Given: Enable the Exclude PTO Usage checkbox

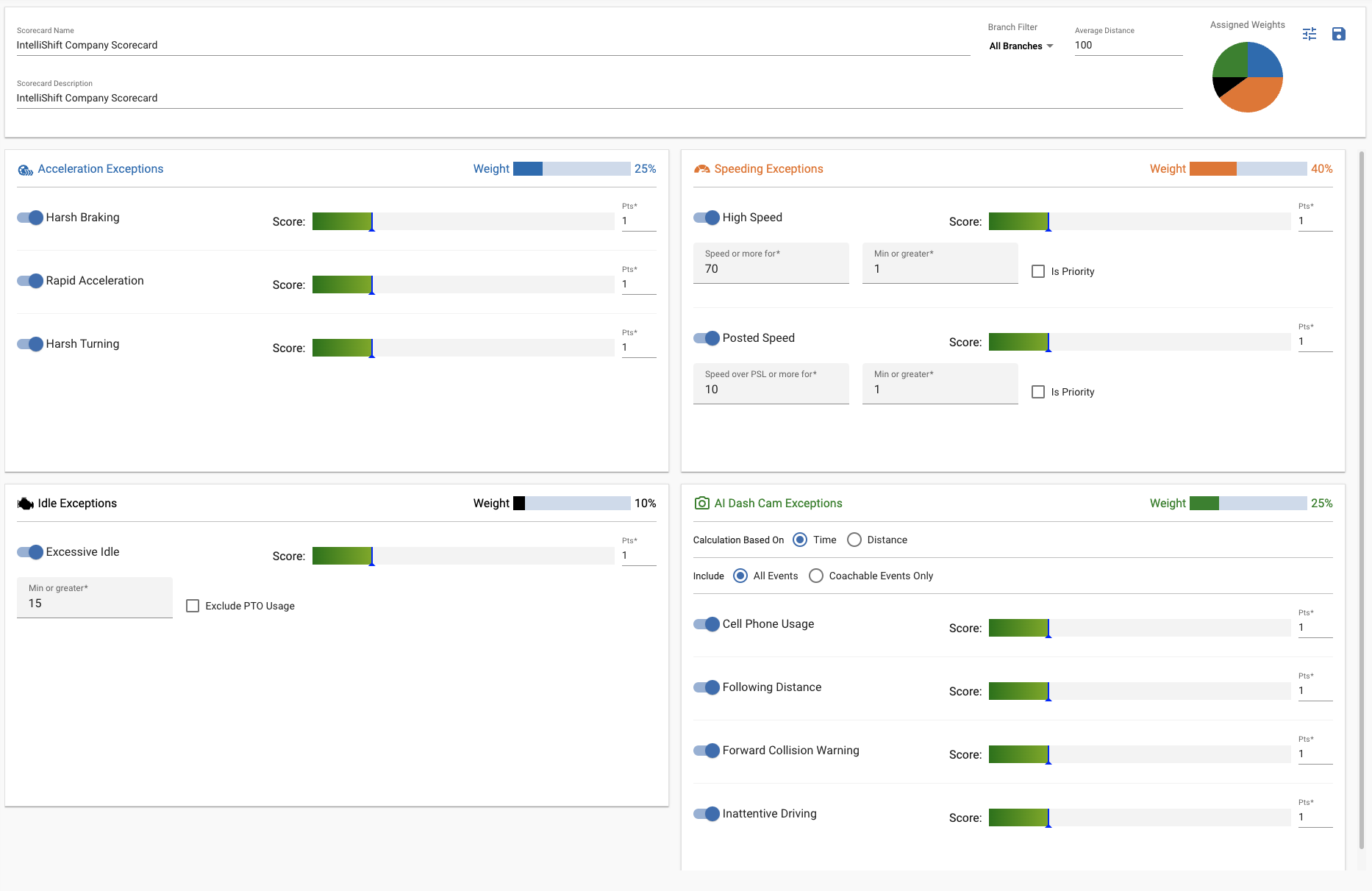Looking at the screenshot, I should point(193,606).
